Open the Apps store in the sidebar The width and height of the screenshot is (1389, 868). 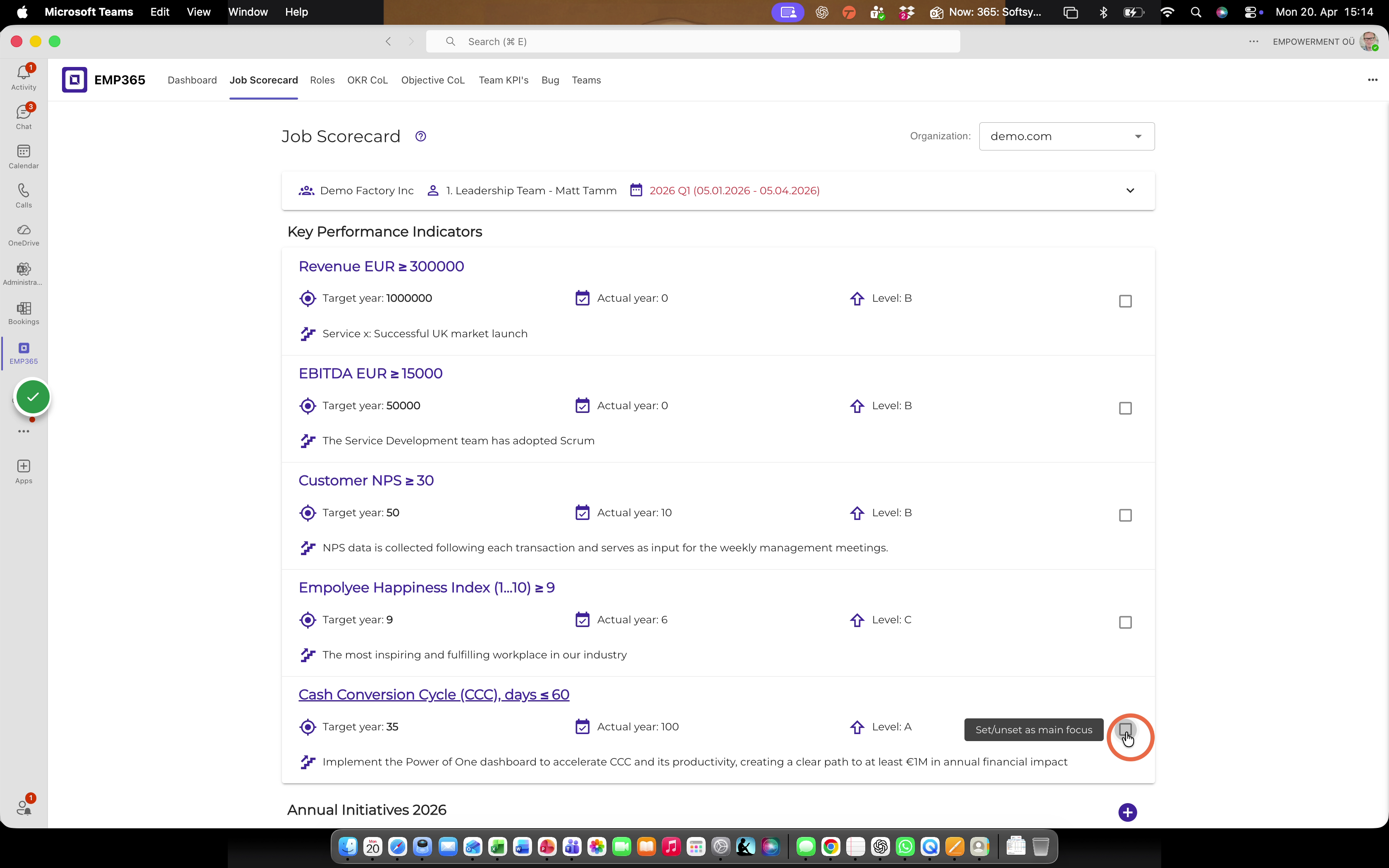pyautogui.click(x=24, y=471)
